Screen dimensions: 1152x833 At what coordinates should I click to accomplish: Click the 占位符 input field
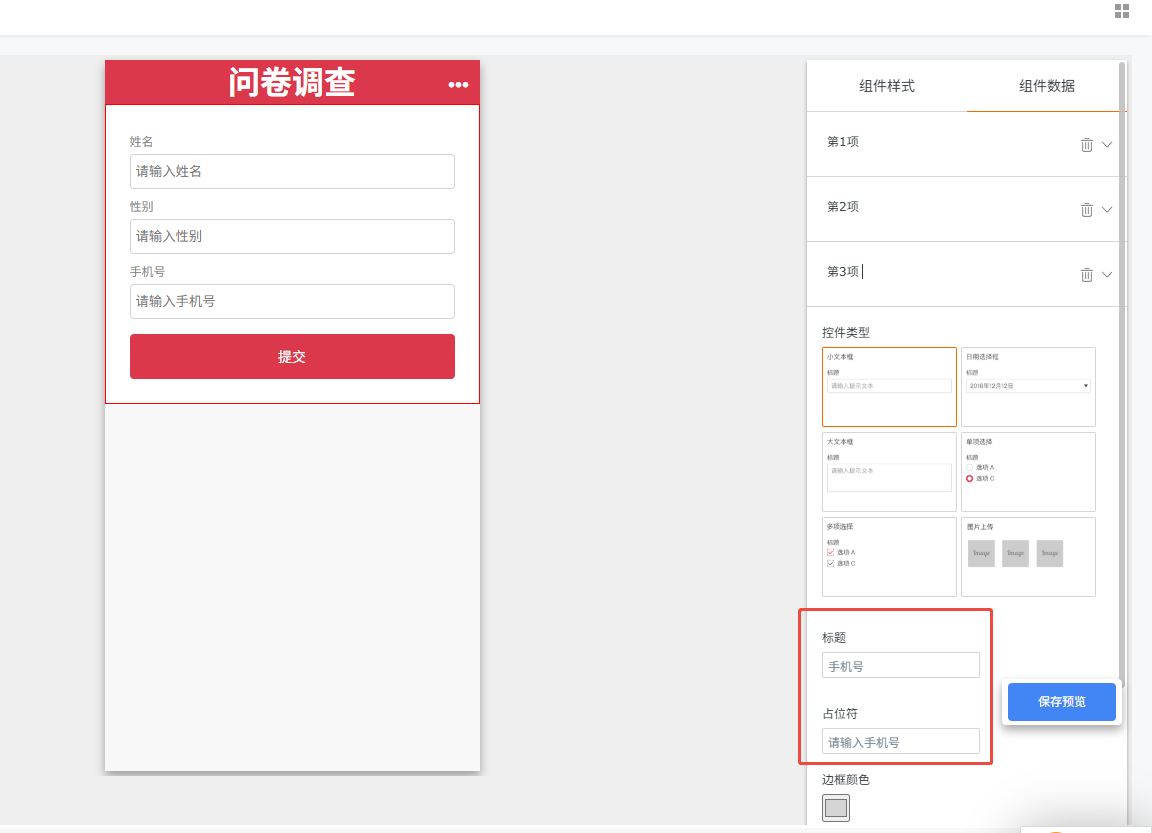click(x=901, y=741)
